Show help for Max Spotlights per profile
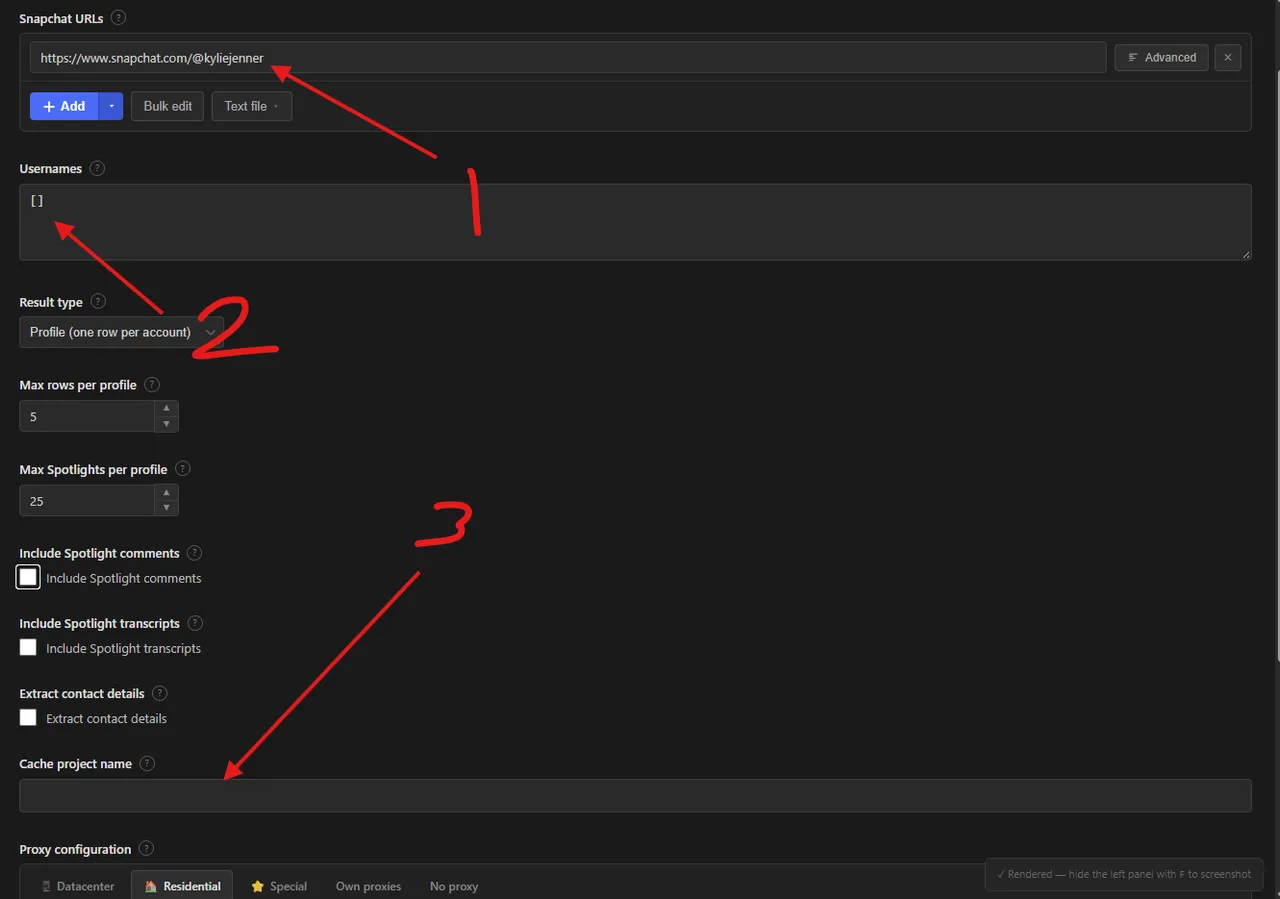Viewport: 1280px width, 899px height. (183, 468)
